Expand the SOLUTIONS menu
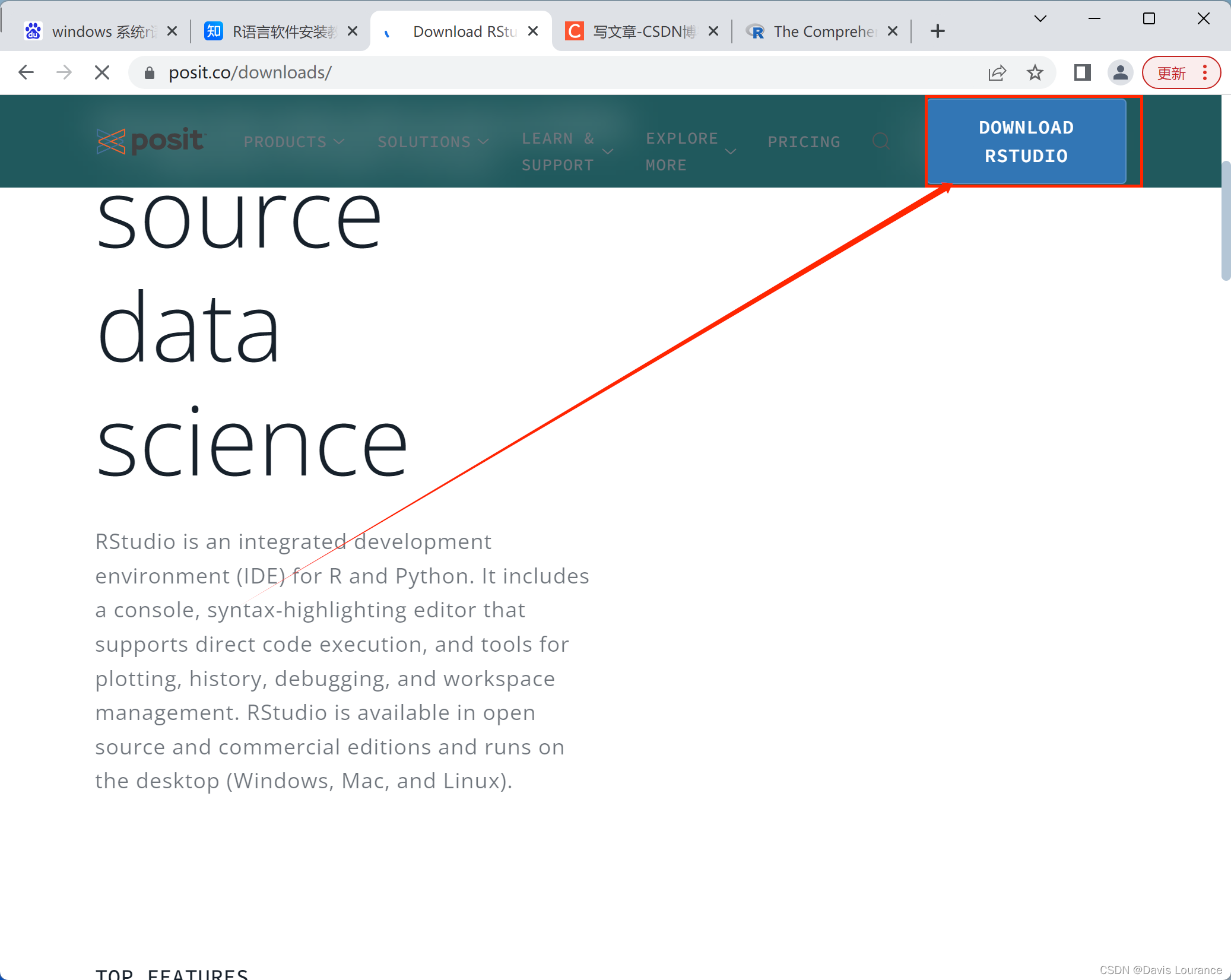Screen dimensions: 1231x980 click(x=433, y=142)
